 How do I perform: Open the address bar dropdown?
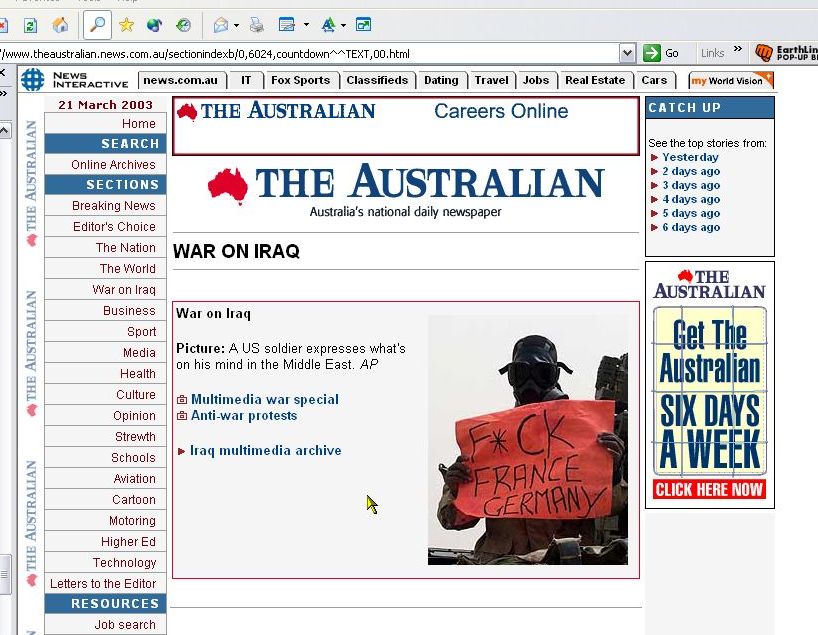pyautogui.click(x=627, y=53)
